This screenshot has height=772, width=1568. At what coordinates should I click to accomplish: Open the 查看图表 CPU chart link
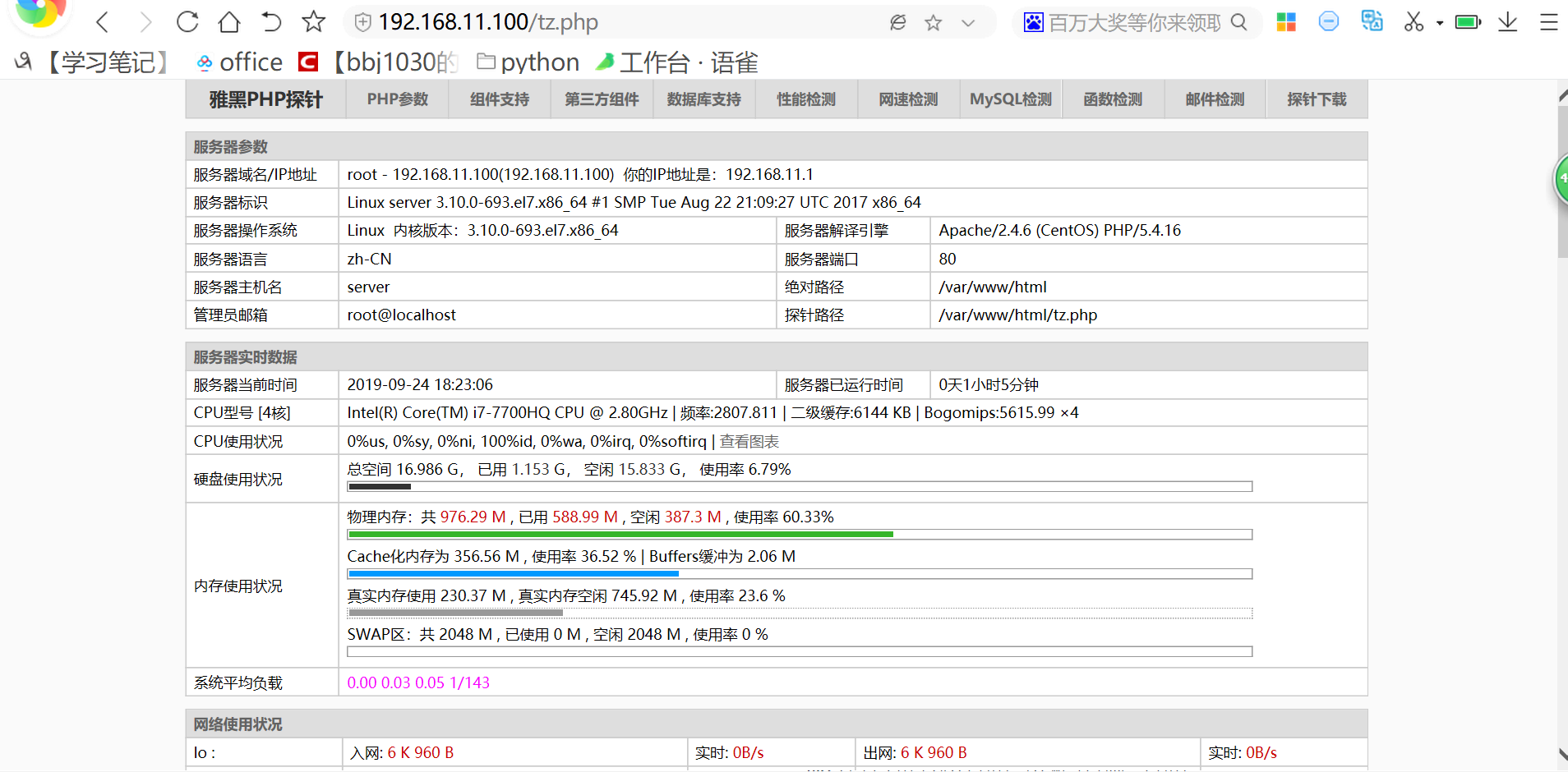point(749,442)
